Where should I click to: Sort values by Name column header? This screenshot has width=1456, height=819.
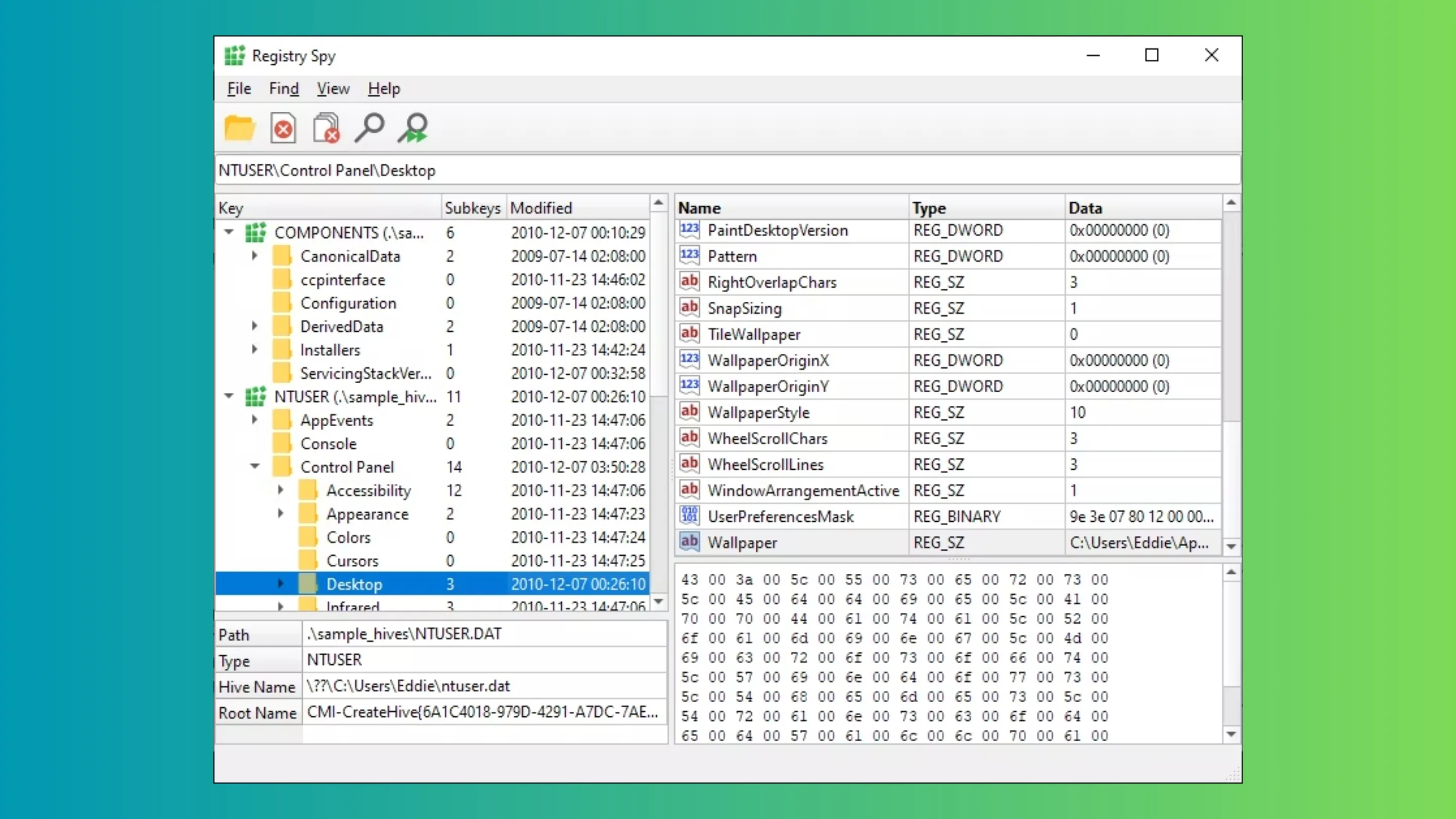791,208
